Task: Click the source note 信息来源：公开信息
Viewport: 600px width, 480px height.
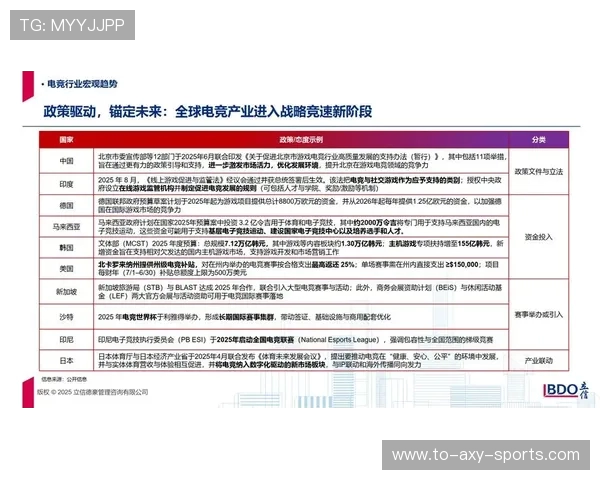Action: (x=64, y=379)
